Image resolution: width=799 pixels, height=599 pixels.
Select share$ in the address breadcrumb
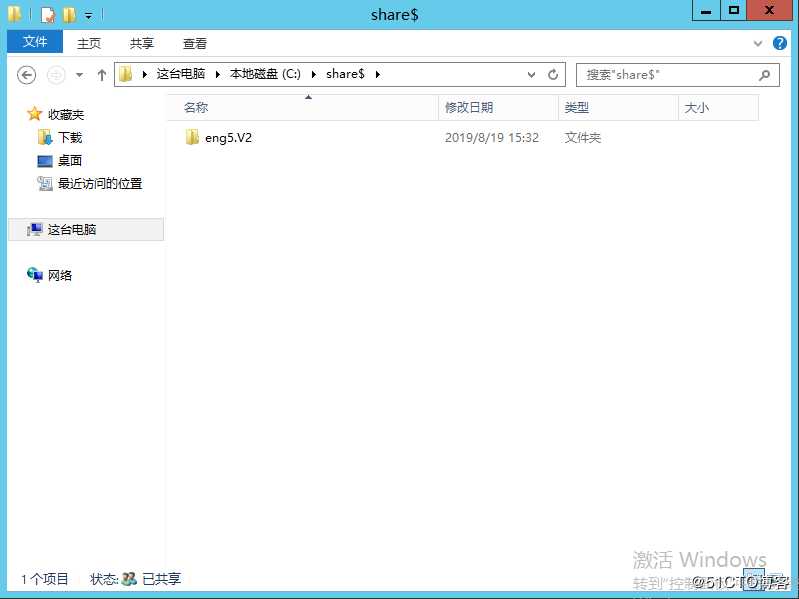click(x=345, y=74)
